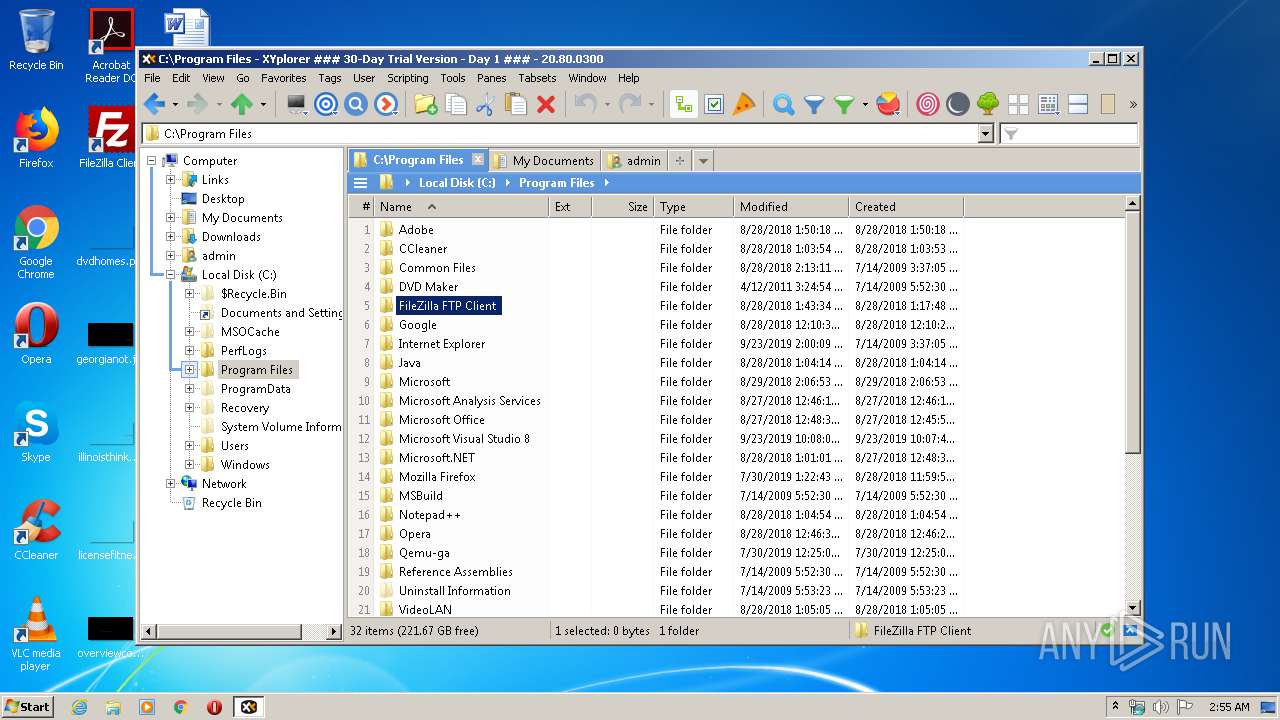
Task: Click the breadcrumb hamburger menu button
Action: tap(360, 183)
